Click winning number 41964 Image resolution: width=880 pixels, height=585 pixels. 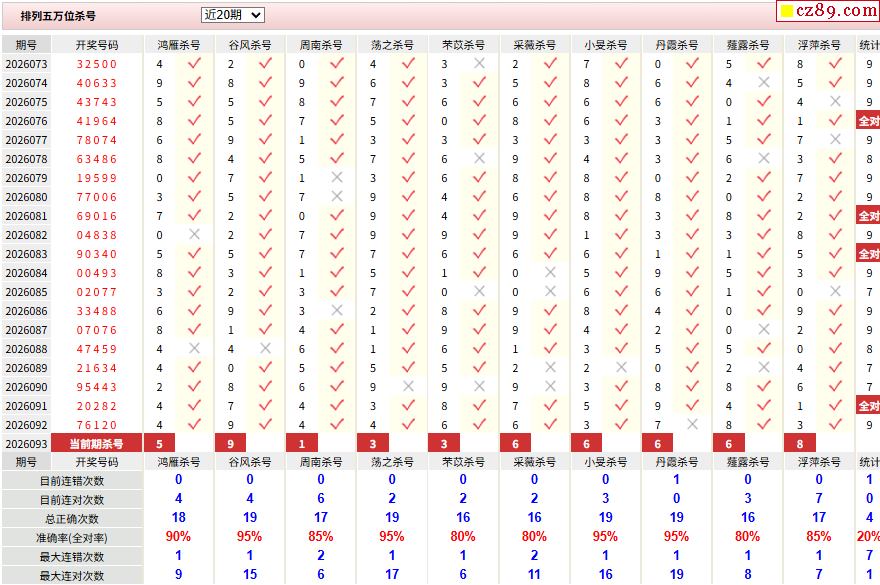pos(97,121)
